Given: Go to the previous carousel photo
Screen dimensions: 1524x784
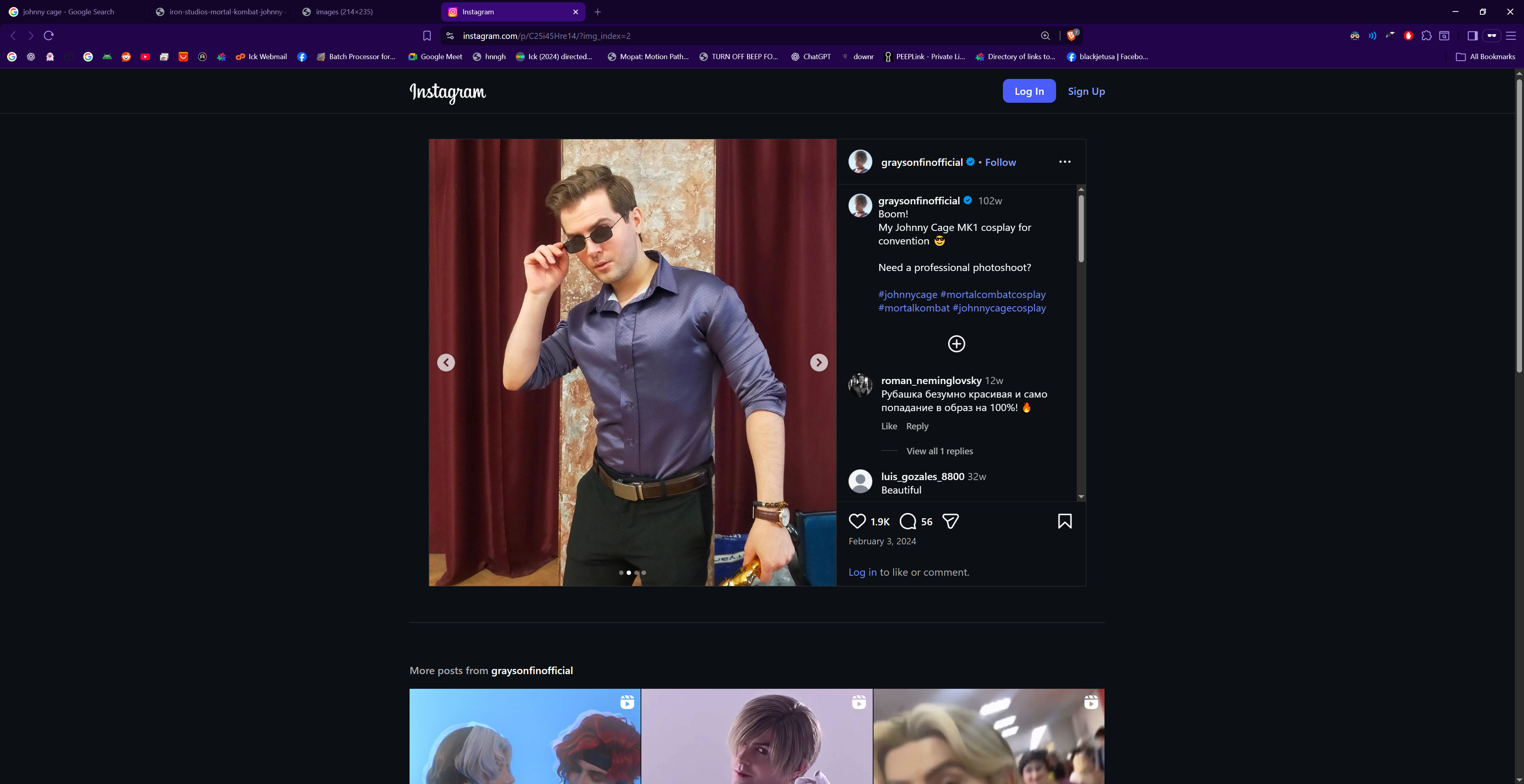Looking at the screenshot, I should 446,362.
